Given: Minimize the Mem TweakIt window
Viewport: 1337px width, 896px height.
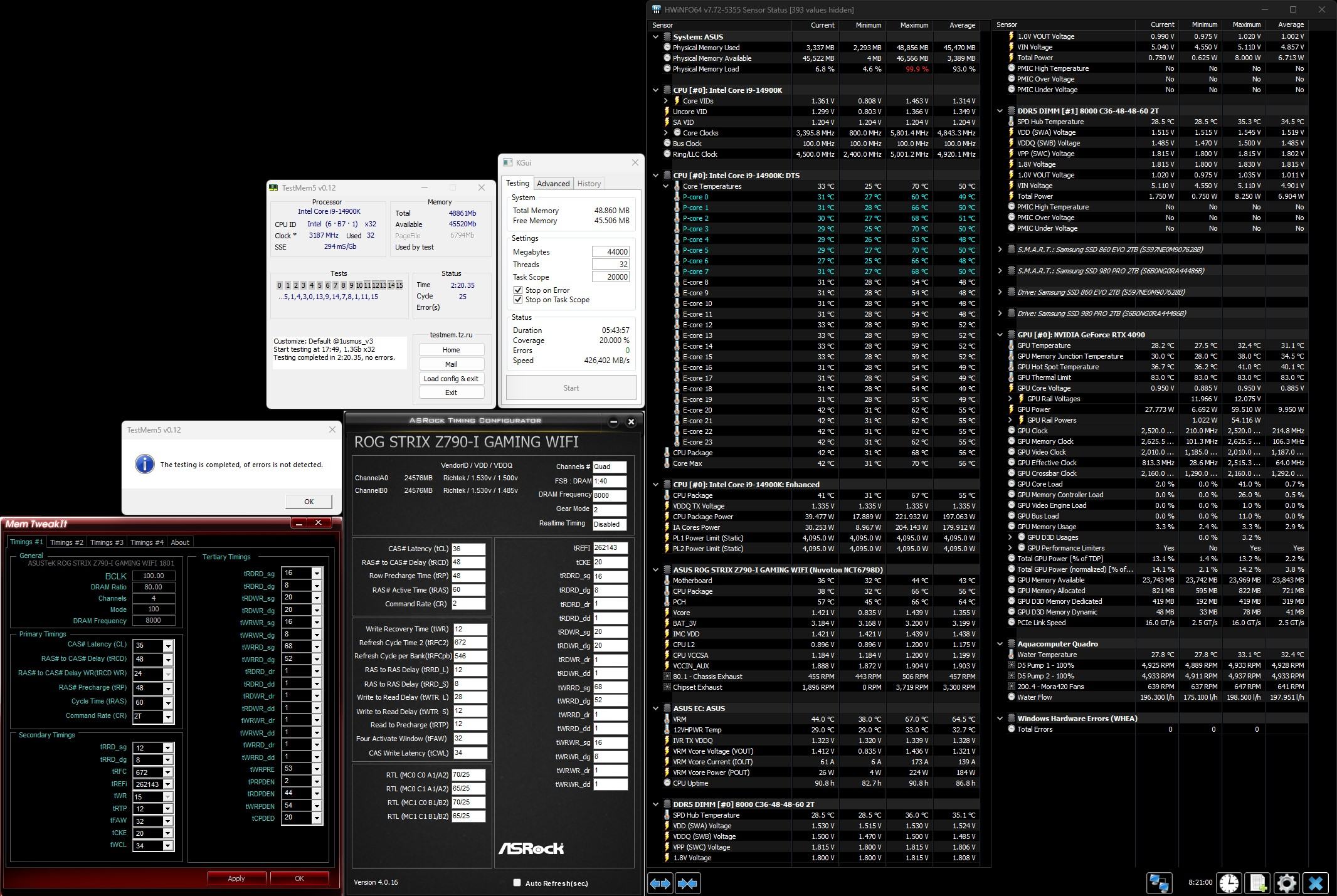Looking at the screenshot, I should click(x=300, y=523).
